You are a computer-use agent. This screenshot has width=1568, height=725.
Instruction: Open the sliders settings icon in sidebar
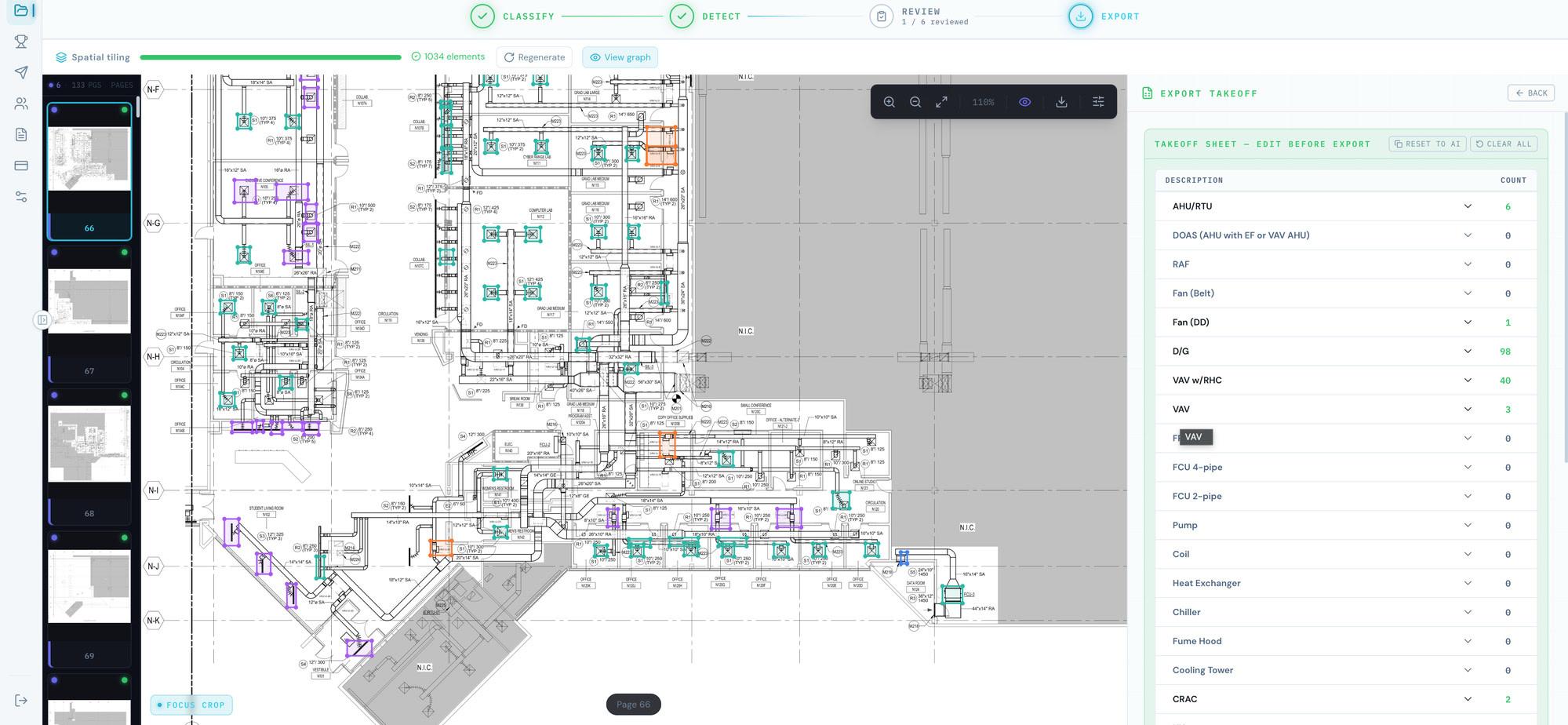tap(21, 197)
